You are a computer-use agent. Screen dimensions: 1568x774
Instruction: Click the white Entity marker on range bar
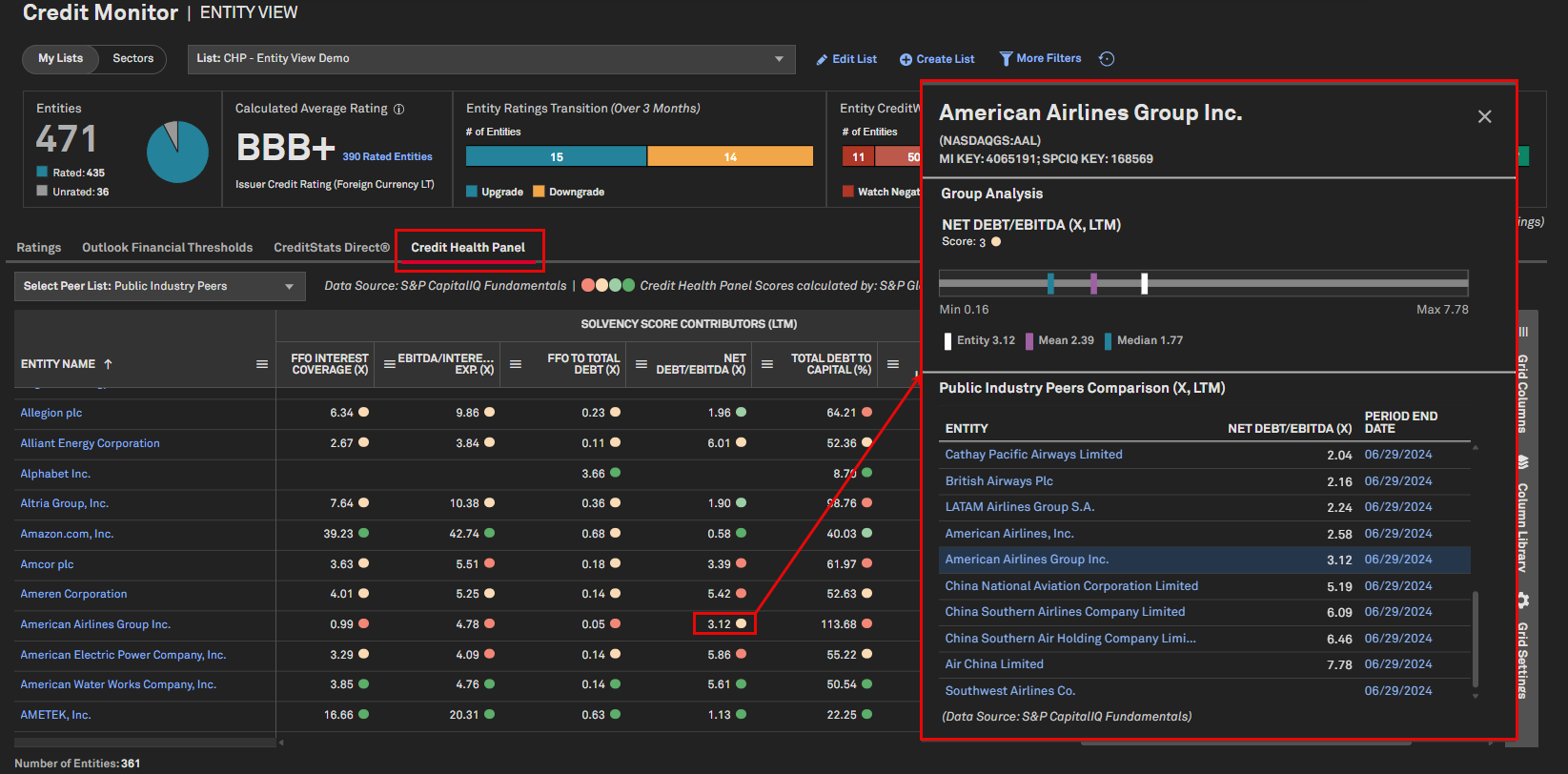[x=1145, y=283]
